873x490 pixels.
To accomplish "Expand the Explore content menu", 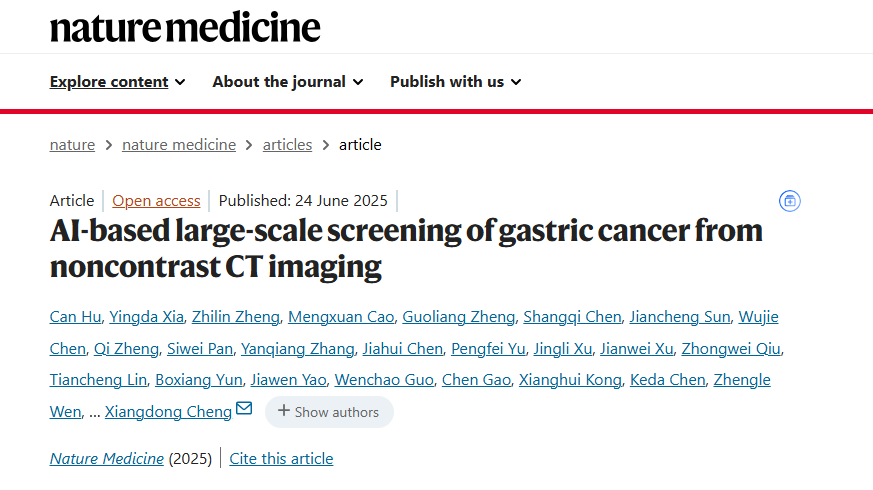I will tap(117, 82).
